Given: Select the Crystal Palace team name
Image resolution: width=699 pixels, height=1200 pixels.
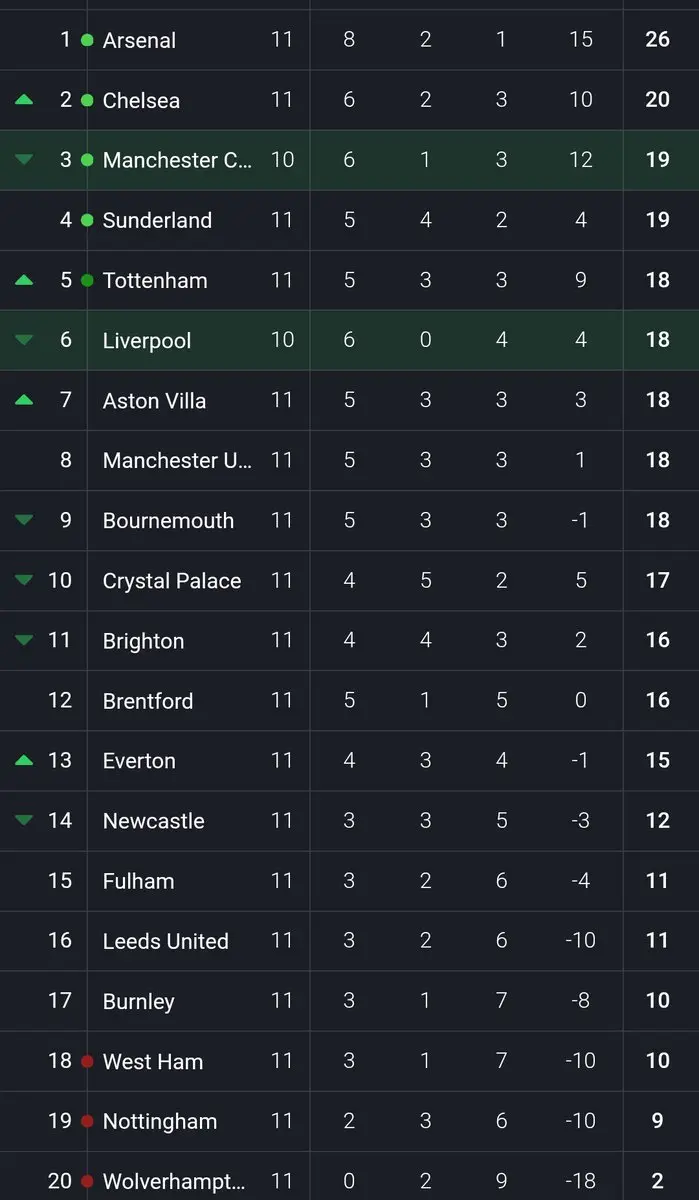Looking at the screenshot, I should 172,581.
